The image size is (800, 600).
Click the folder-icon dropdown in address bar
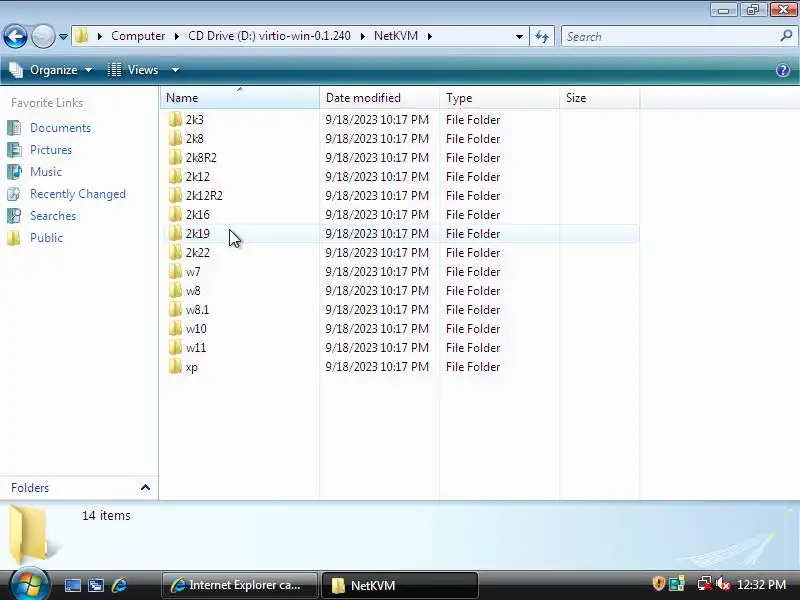81,36
